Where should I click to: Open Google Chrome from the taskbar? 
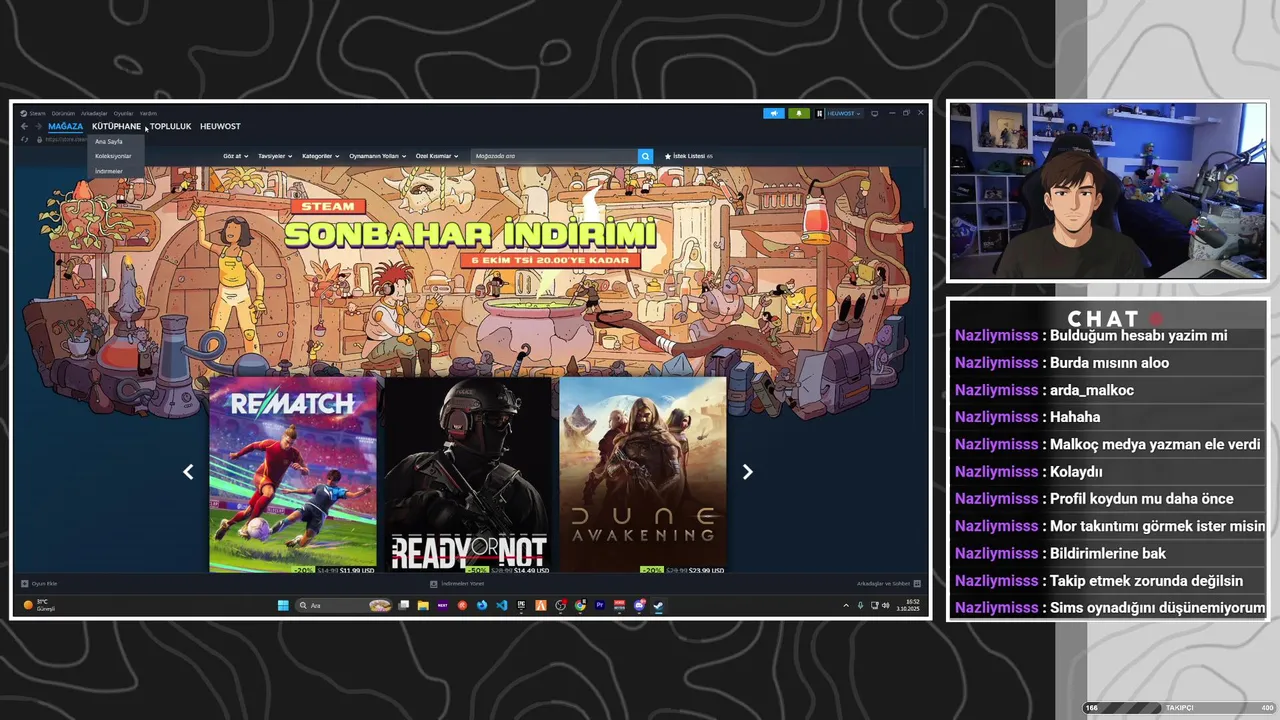tap(580, 605)
